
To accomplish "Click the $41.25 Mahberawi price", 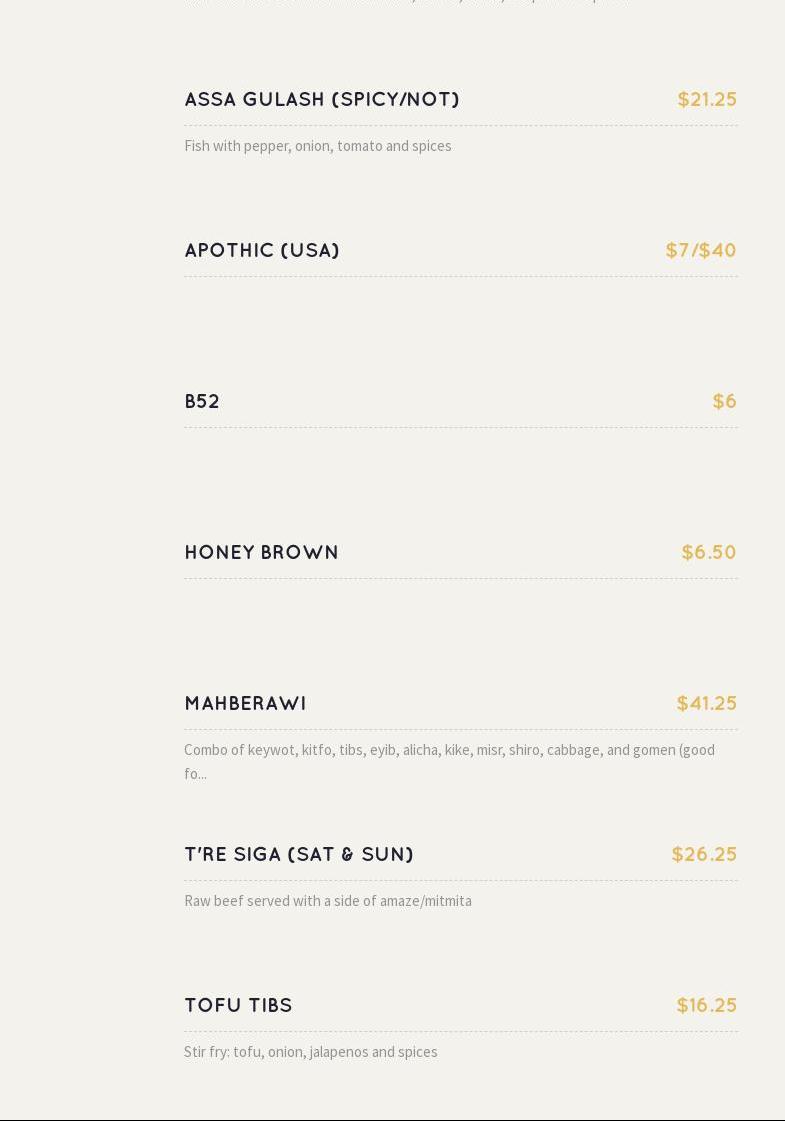I will [x=706, y=703].
